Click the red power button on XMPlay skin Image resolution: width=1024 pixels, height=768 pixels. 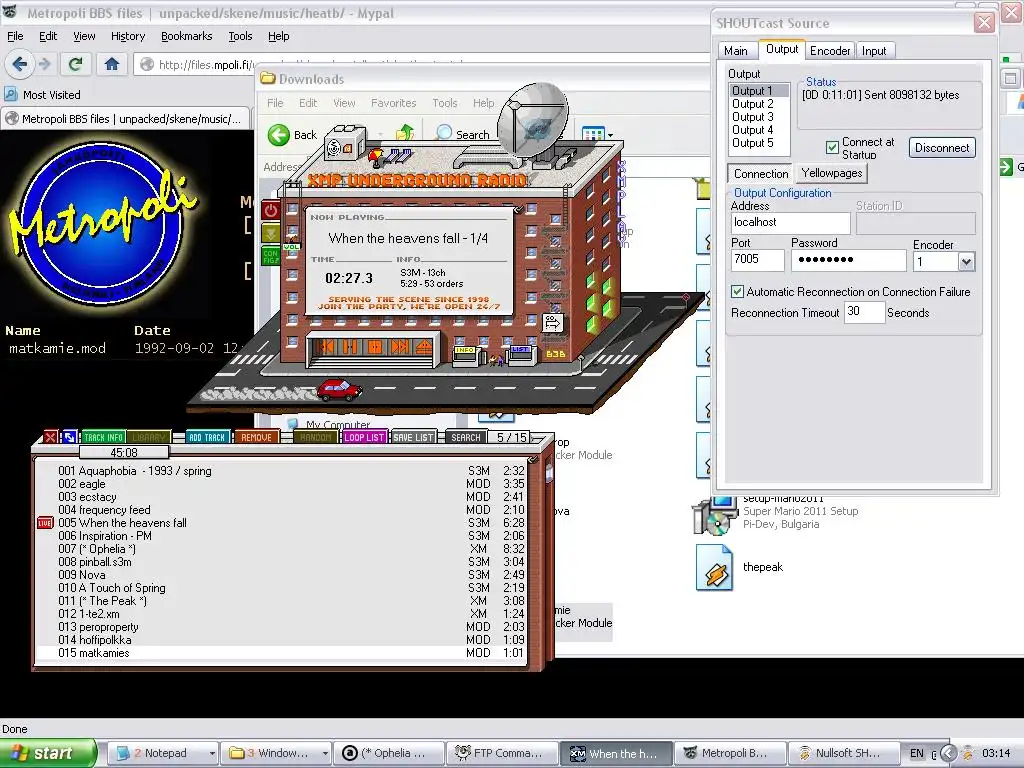tap(271, 210)
